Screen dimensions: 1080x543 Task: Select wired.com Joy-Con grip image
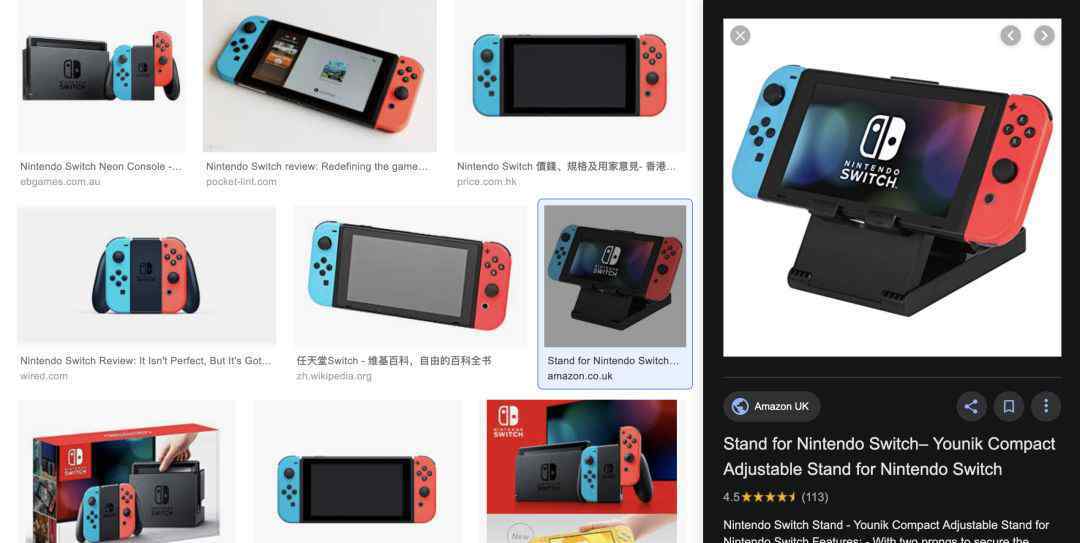tap(147, 275)
